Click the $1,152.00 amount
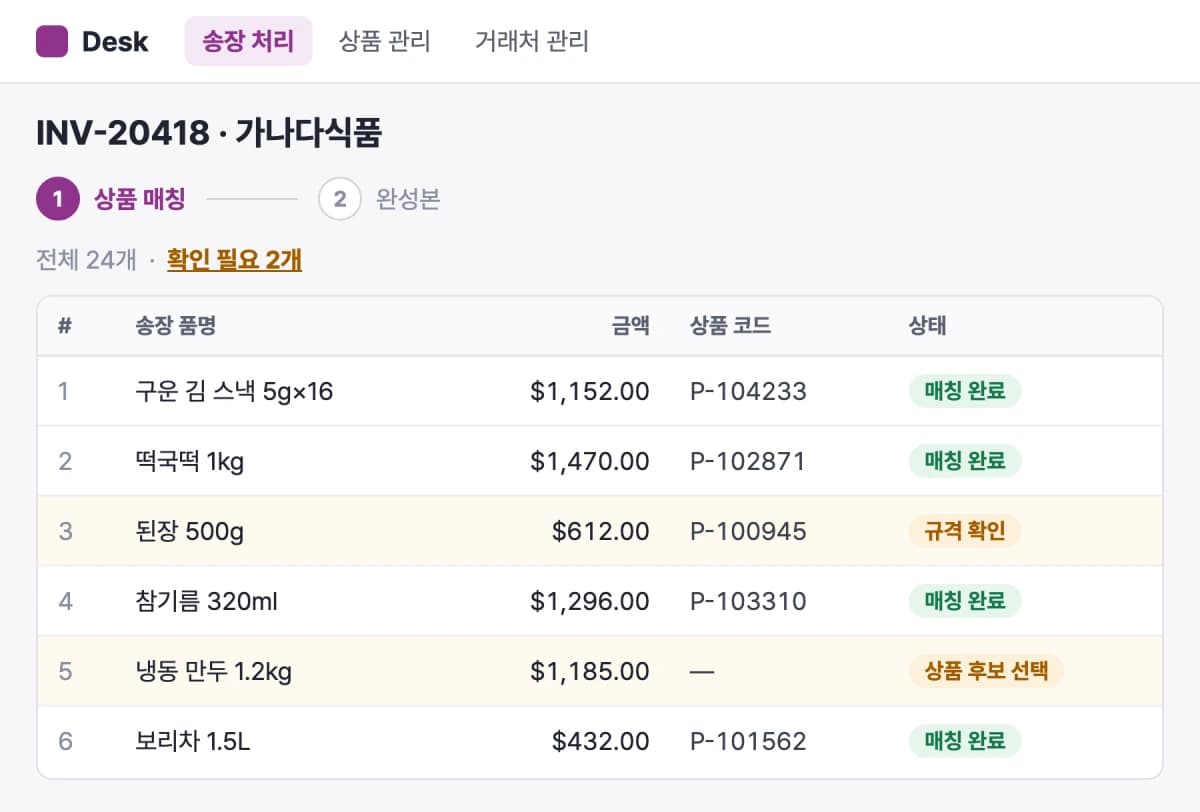 tap(590, 391)
